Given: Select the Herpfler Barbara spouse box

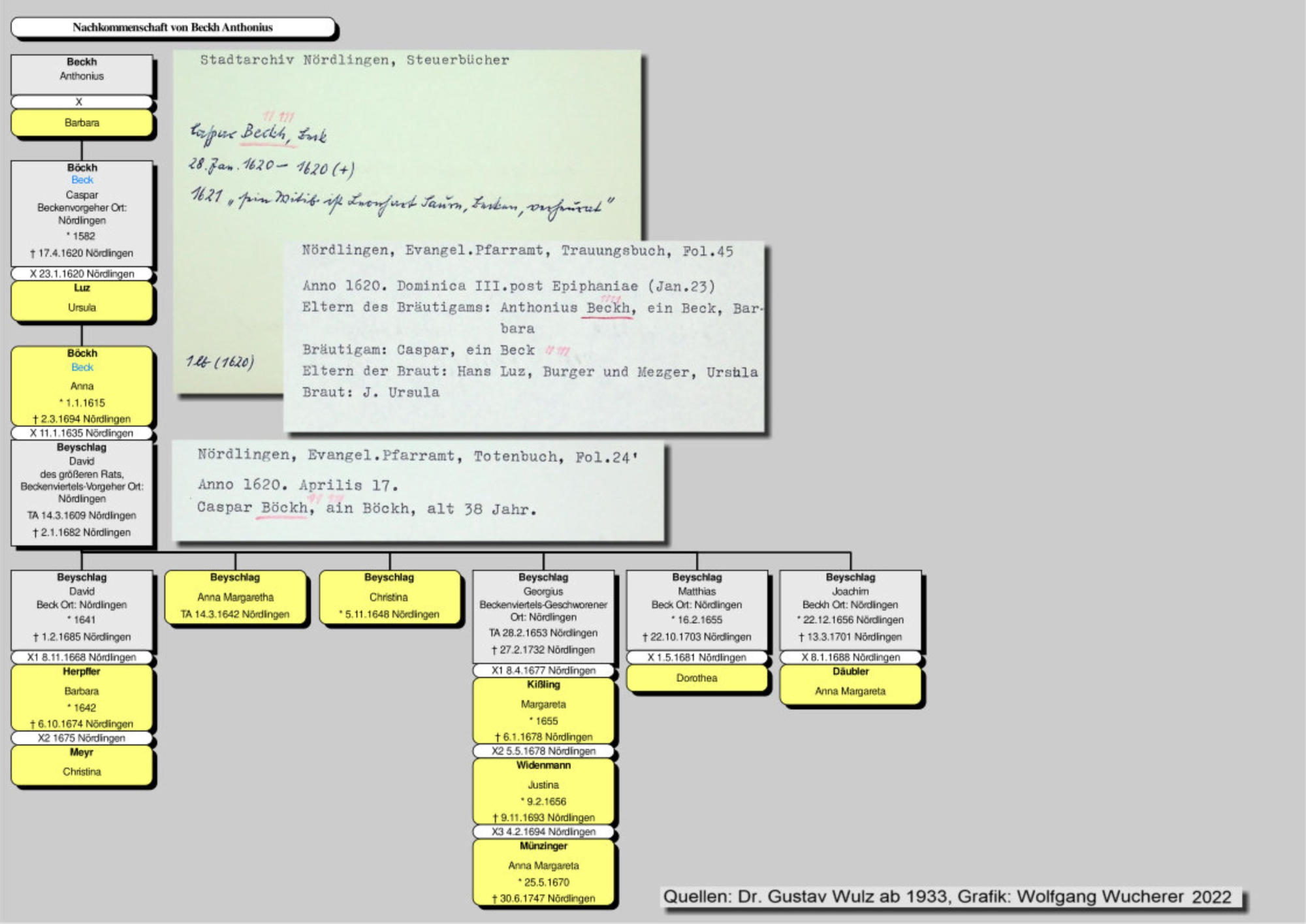Looking at the screenshot, I should click(82, 697).
